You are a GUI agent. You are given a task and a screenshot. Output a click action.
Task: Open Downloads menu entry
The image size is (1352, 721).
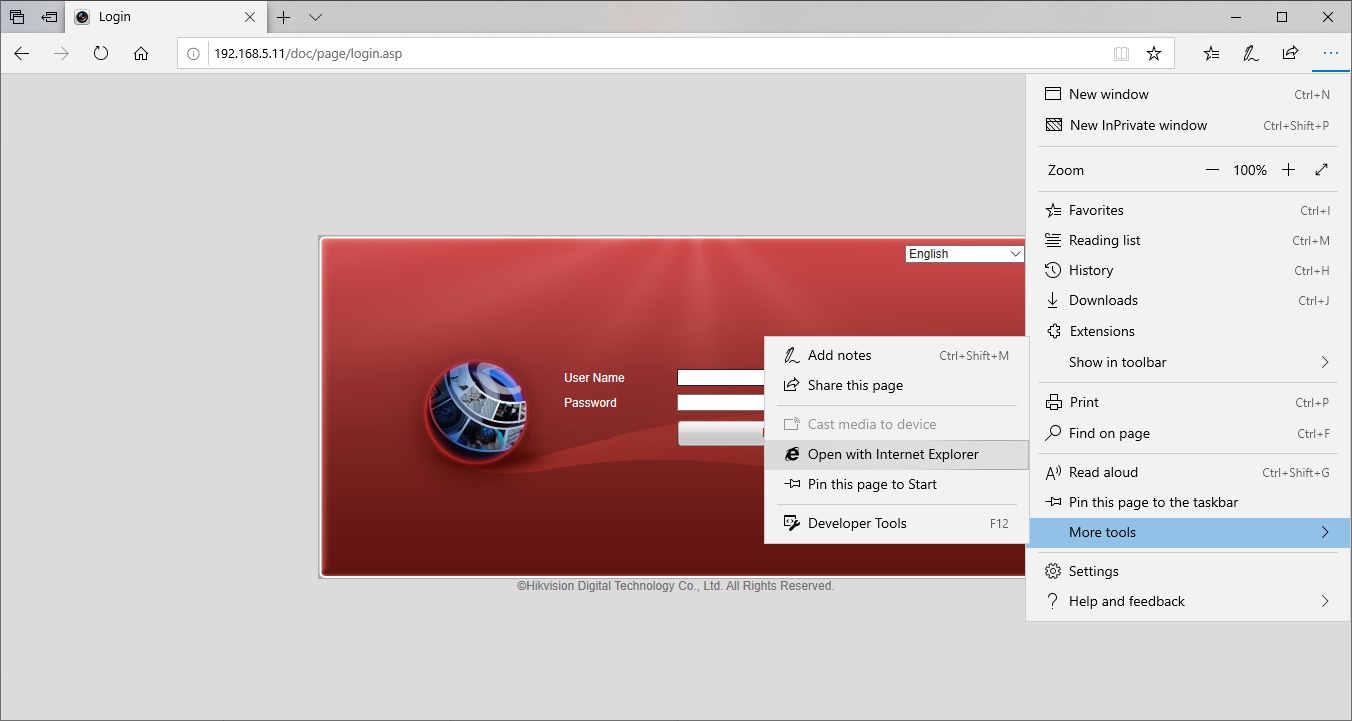pyautogui.click(x=1189, y=300)
